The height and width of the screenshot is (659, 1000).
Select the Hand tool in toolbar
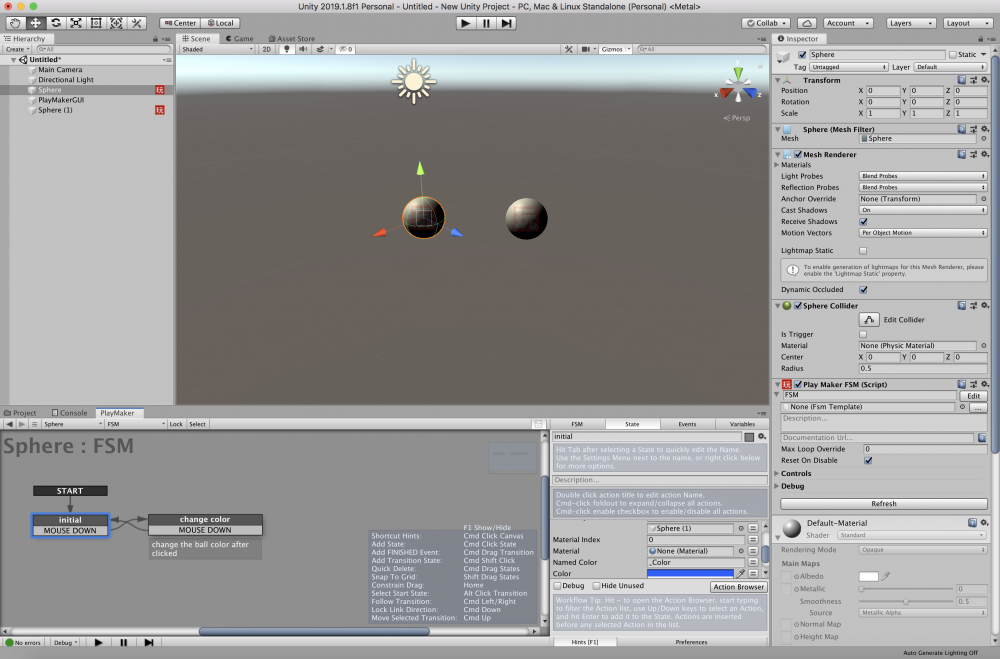15,23
